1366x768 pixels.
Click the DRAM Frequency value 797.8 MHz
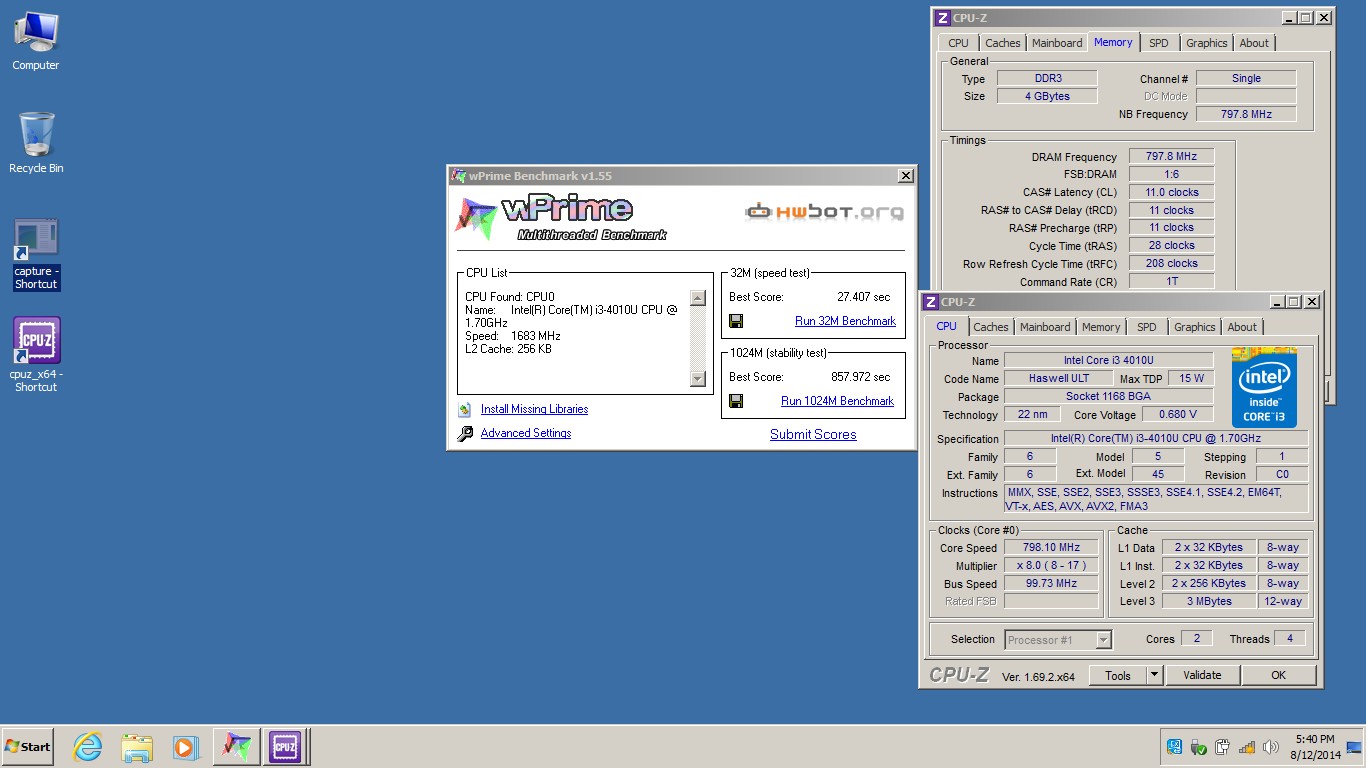(x=1171, y=156)
